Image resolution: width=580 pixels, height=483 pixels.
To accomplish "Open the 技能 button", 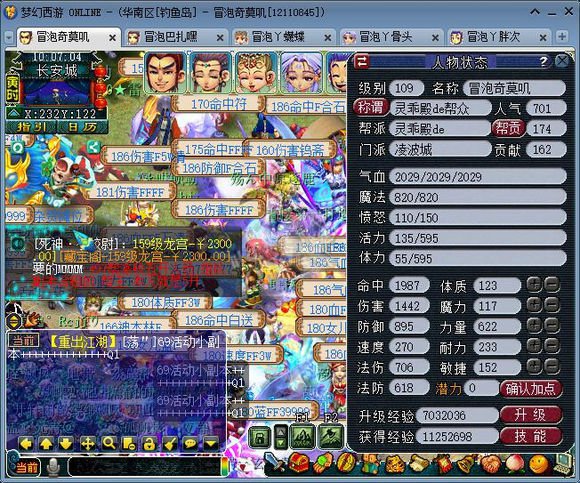I will pos(531,436).
